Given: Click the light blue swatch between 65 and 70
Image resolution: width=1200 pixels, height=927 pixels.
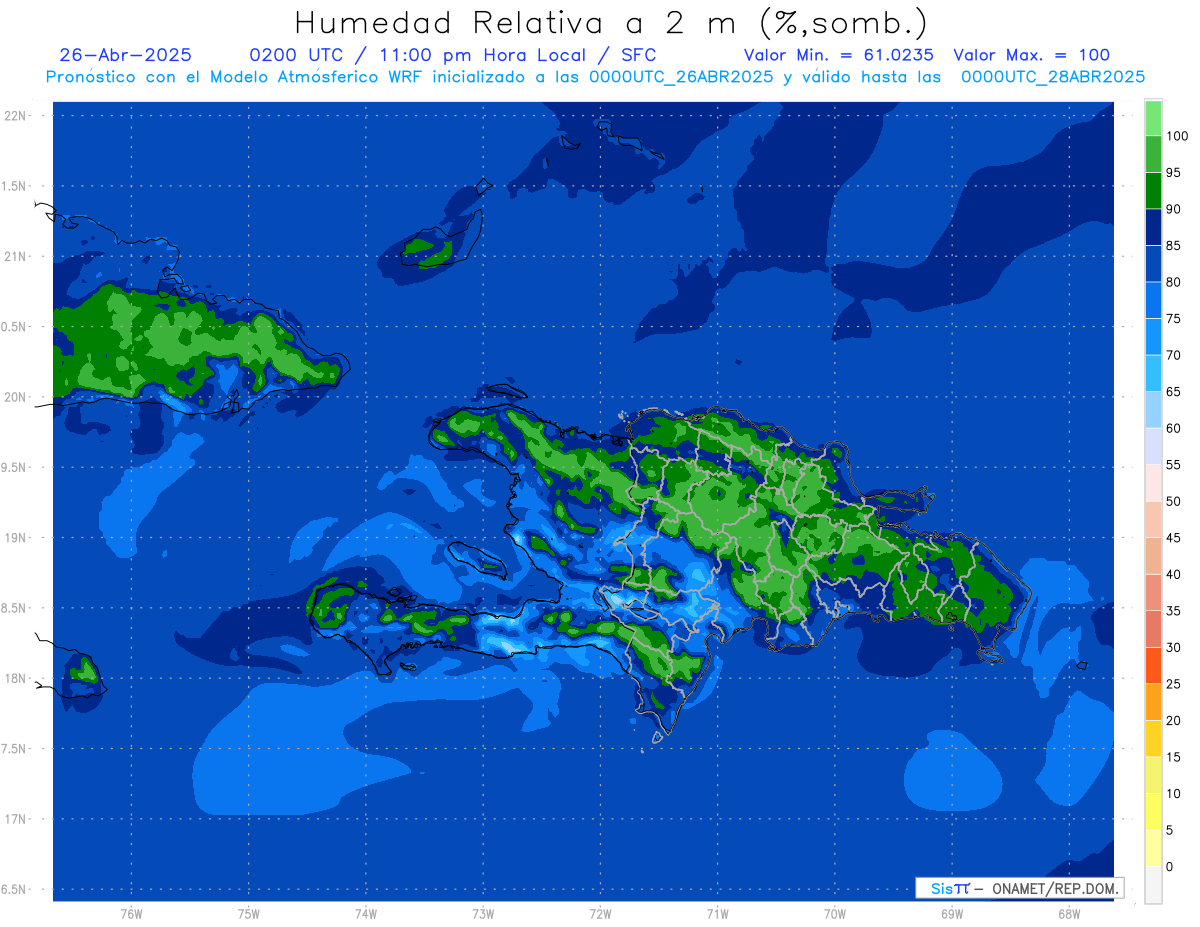Looking at the screenshot, I should click(x=1153, y=373).
